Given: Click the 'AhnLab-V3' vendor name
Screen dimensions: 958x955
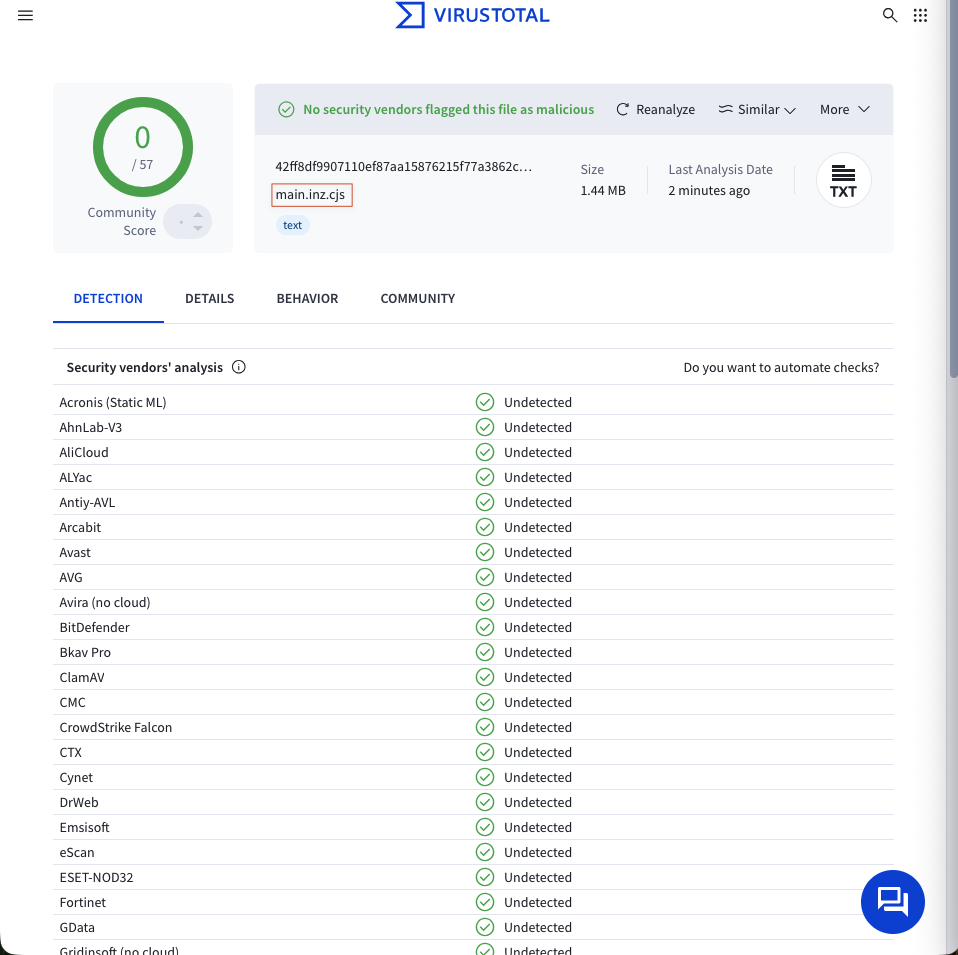Looking at the screenshot, I should click(x=90, y=427).
